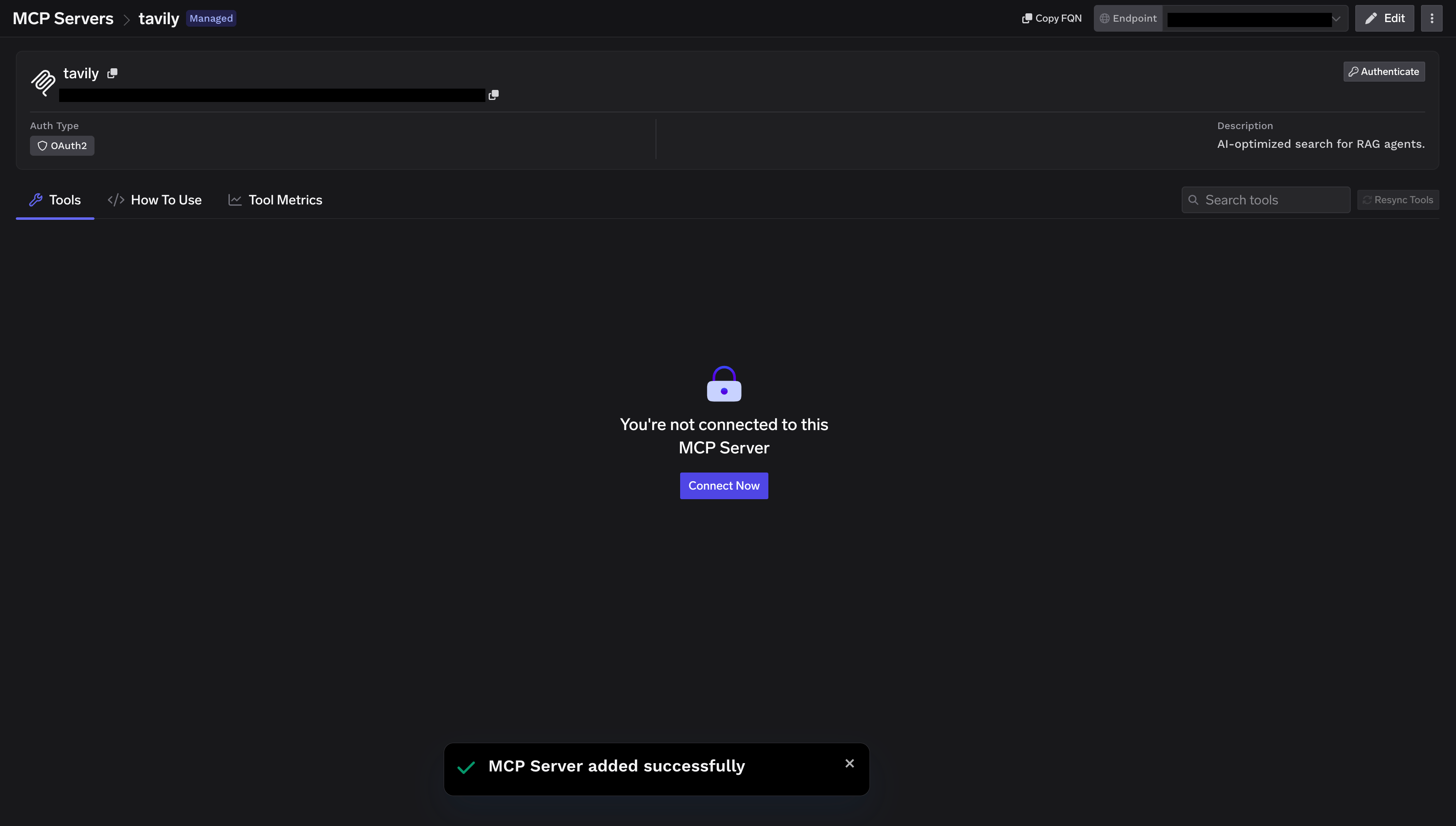Copy the tavily server name icon
1456x826 pixels.
pos(112,73)
